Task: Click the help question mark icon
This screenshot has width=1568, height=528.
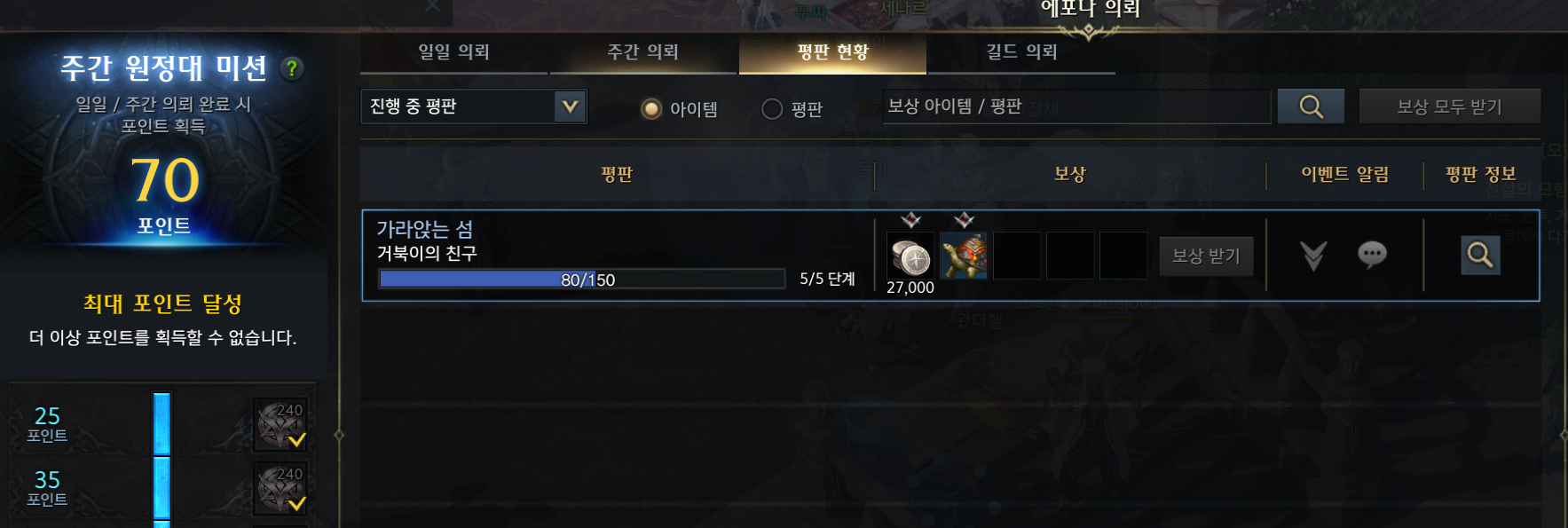Action: 291,68
